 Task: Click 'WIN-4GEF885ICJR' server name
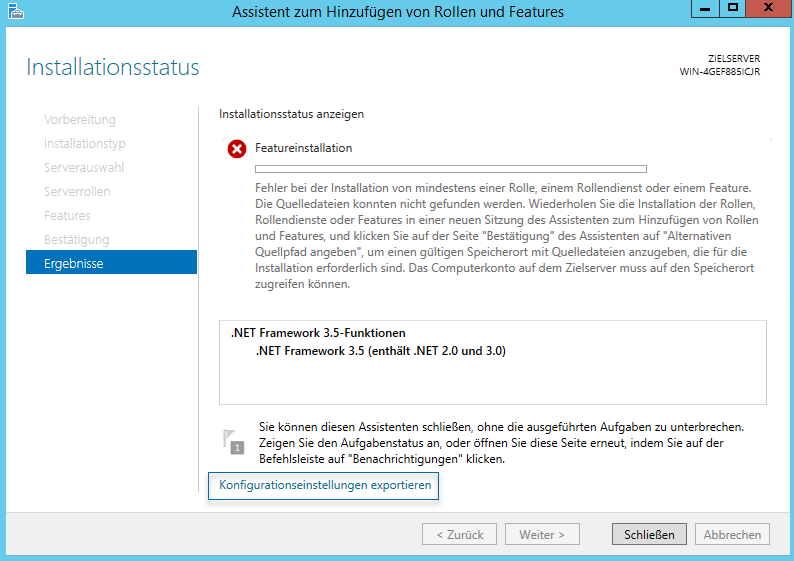(x=720, y=71)
